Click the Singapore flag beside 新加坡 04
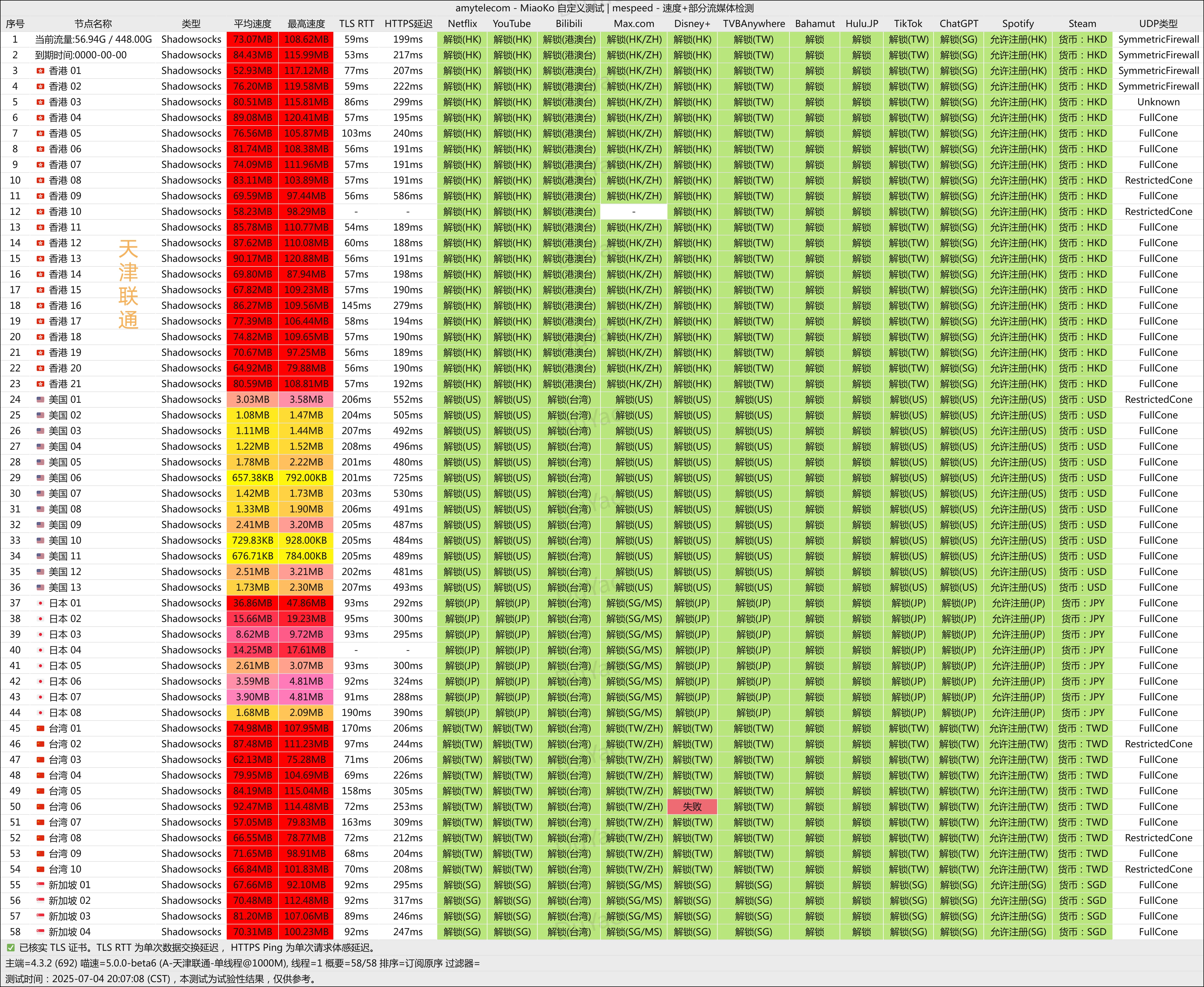This screenshot has width=1204, height=987. (40, 932)
